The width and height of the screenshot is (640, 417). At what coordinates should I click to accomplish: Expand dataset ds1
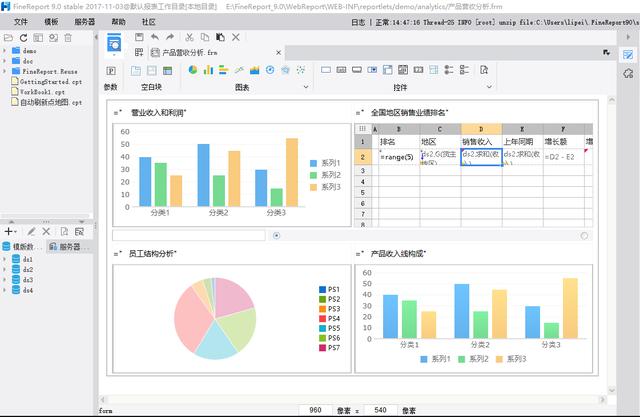4,259
